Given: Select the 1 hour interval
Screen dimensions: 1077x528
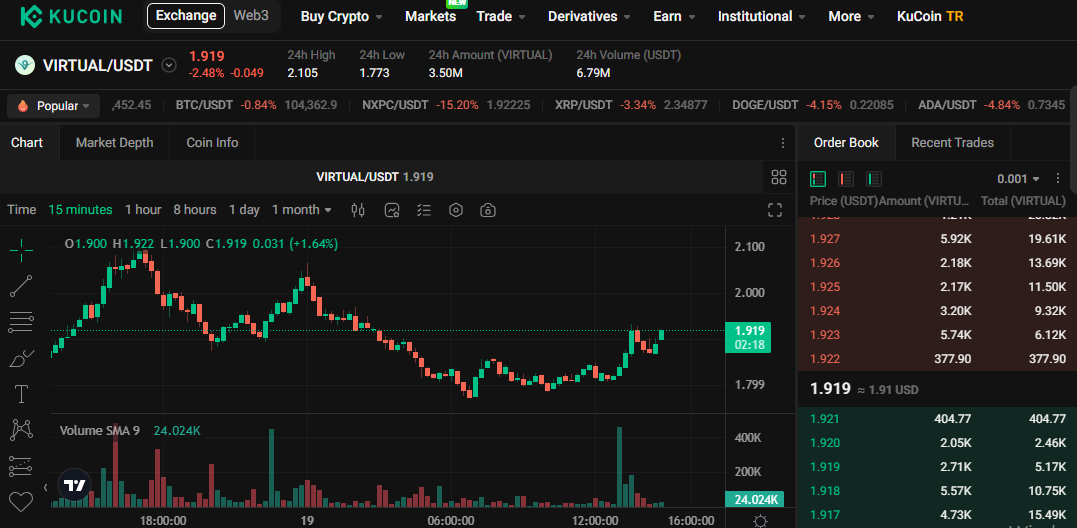Looking at the screenshot, I should coord(143,210).
